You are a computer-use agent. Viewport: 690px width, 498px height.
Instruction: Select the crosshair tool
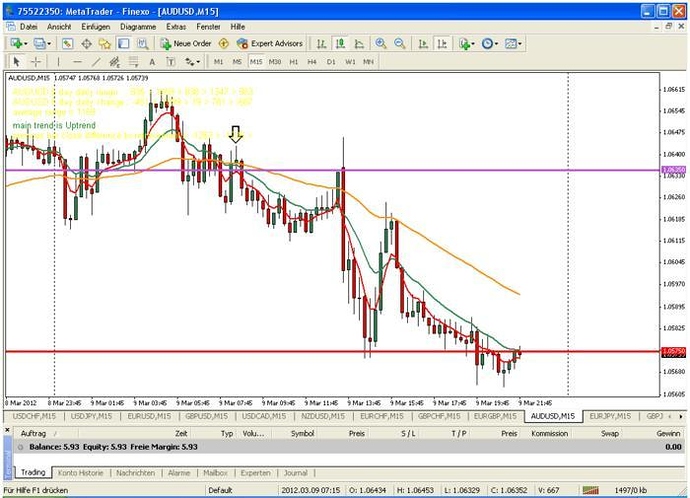[36, 62]
